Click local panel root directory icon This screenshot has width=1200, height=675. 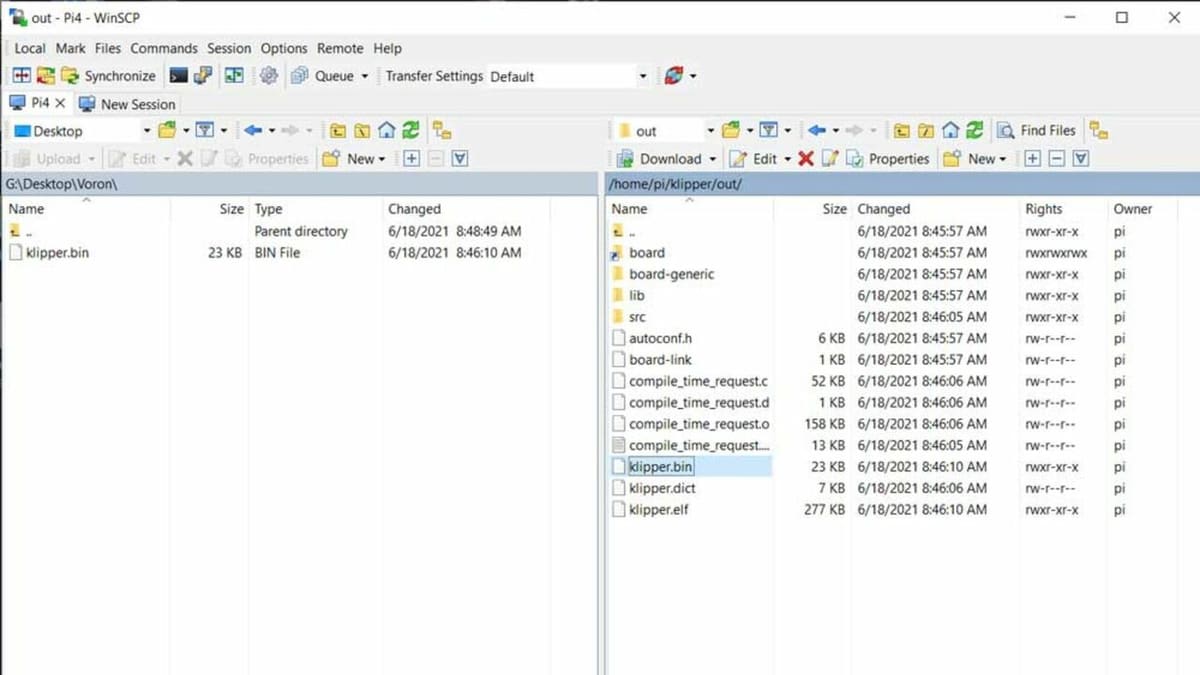pos(362,130)
